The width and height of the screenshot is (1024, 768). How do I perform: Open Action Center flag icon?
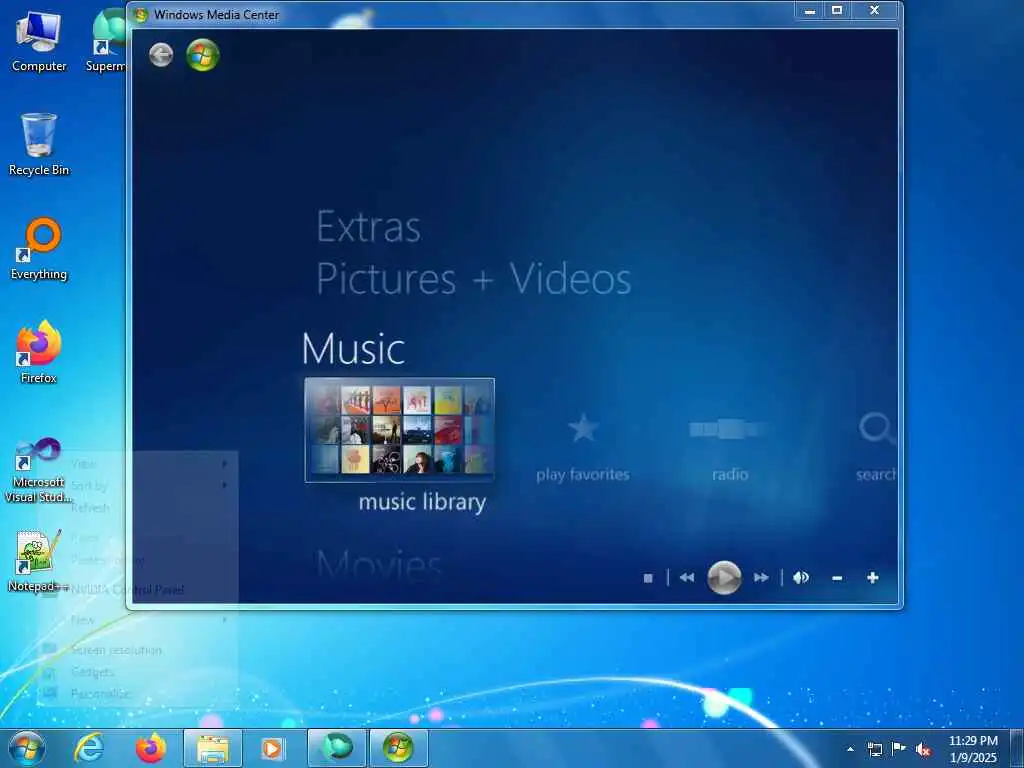[899, 749]
